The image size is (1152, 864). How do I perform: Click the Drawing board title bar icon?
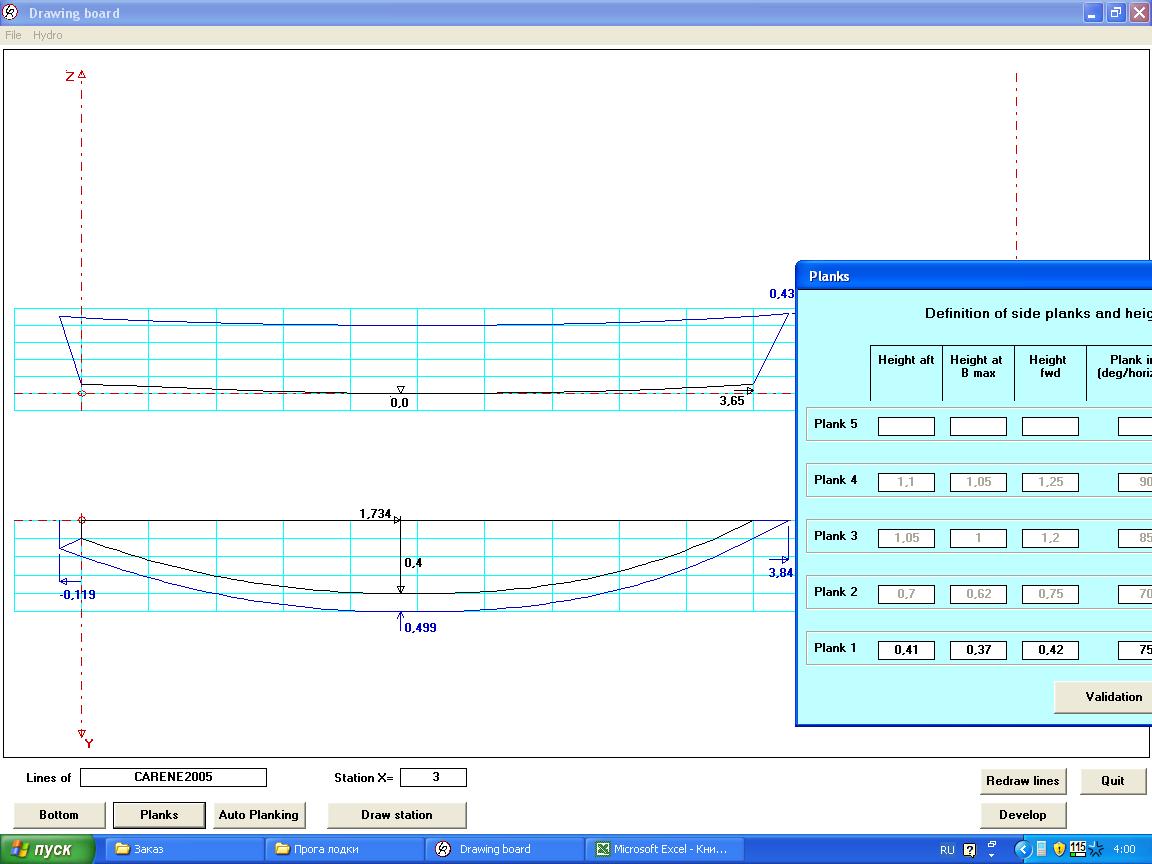click(11, 13)
